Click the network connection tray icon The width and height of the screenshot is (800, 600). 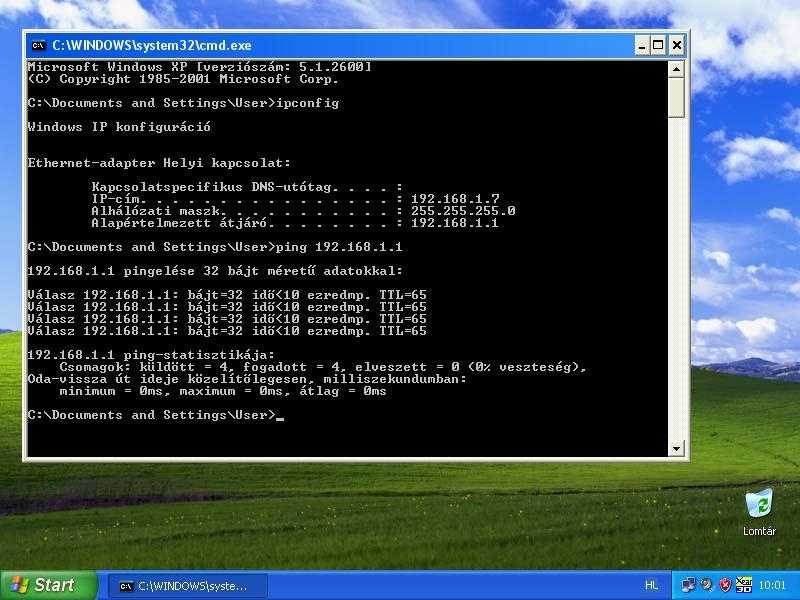688,585
